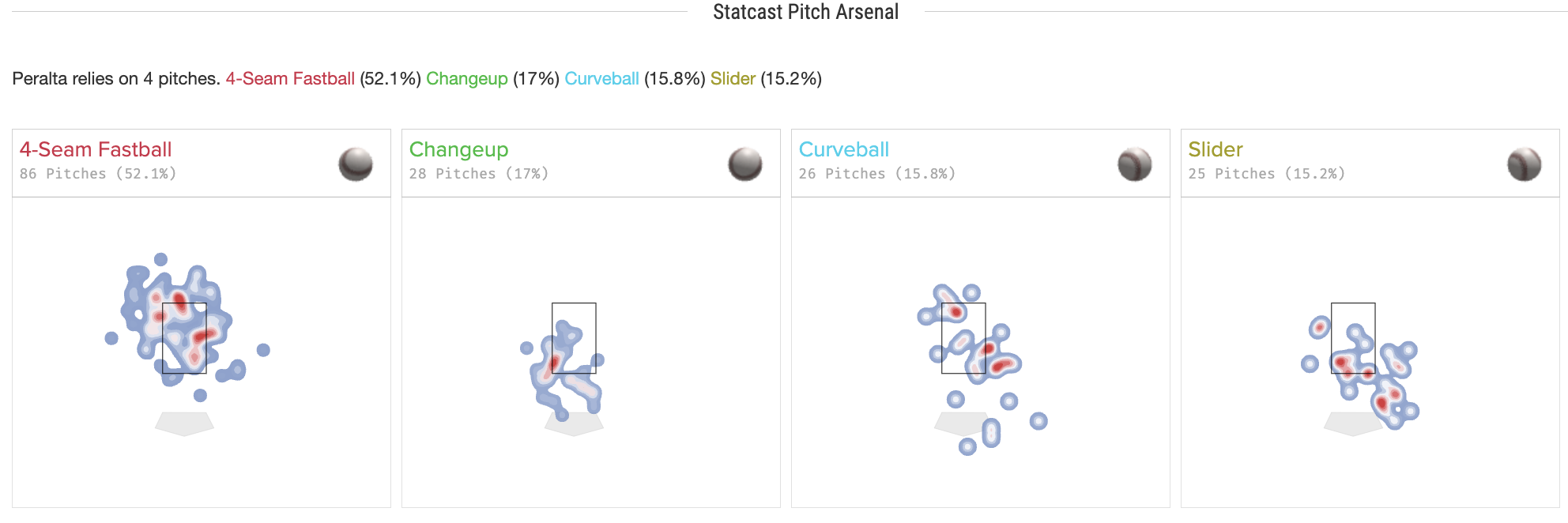Click the Curveball baseball icon

pos(1135,164)
